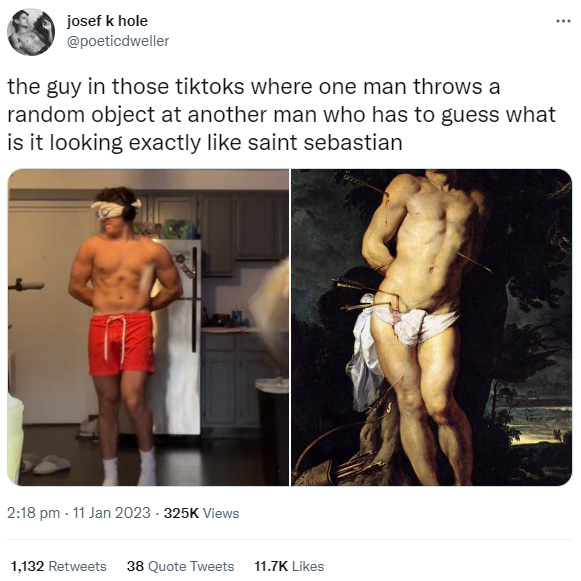
Task: Click the 2:18 pm timestamp
Action: click(33, 513)
